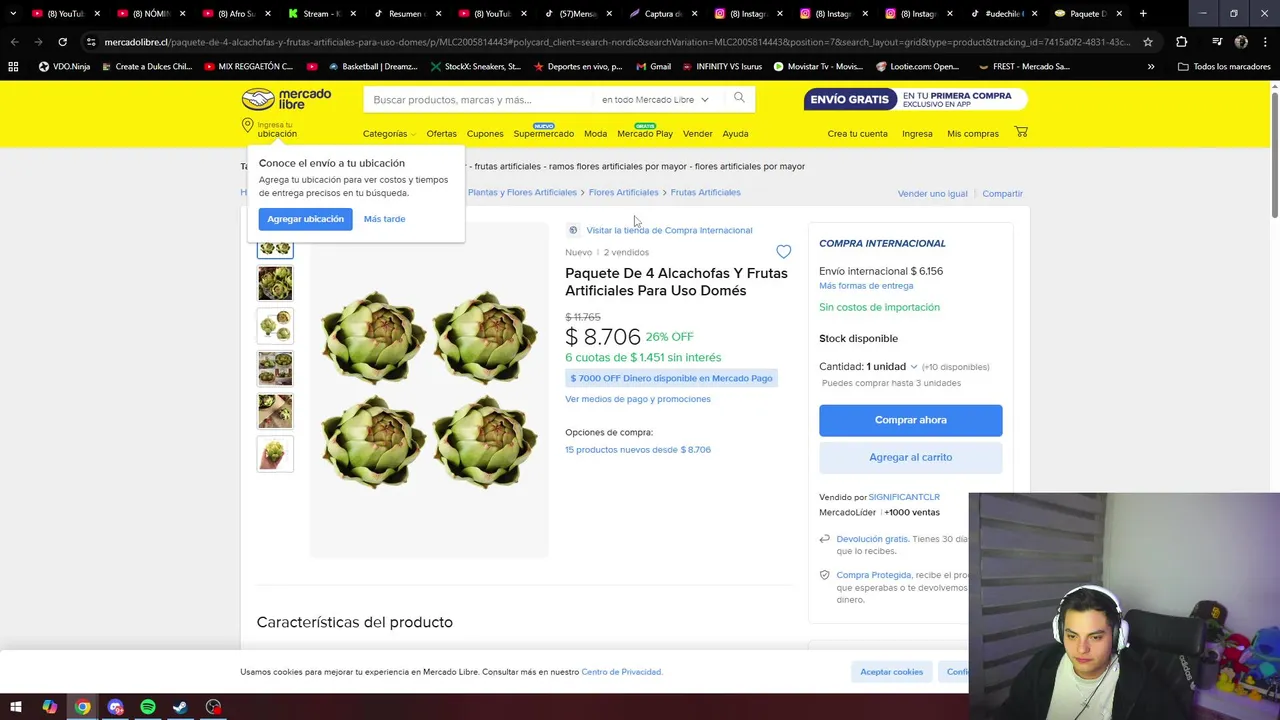Open a new Chrome tab
Image resolution: width=1280 pixels, height=720 pixels.
[1143, 14]
